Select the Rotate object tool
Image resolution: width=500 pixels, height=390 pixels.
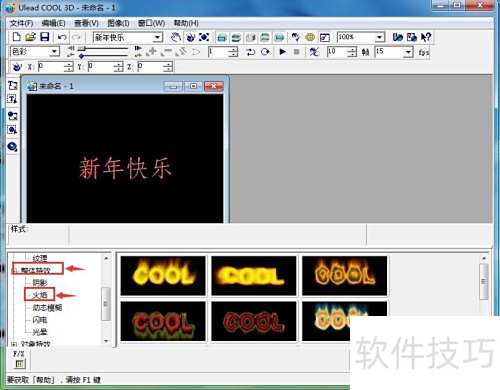pyautogui.click(x=190, y=37)
